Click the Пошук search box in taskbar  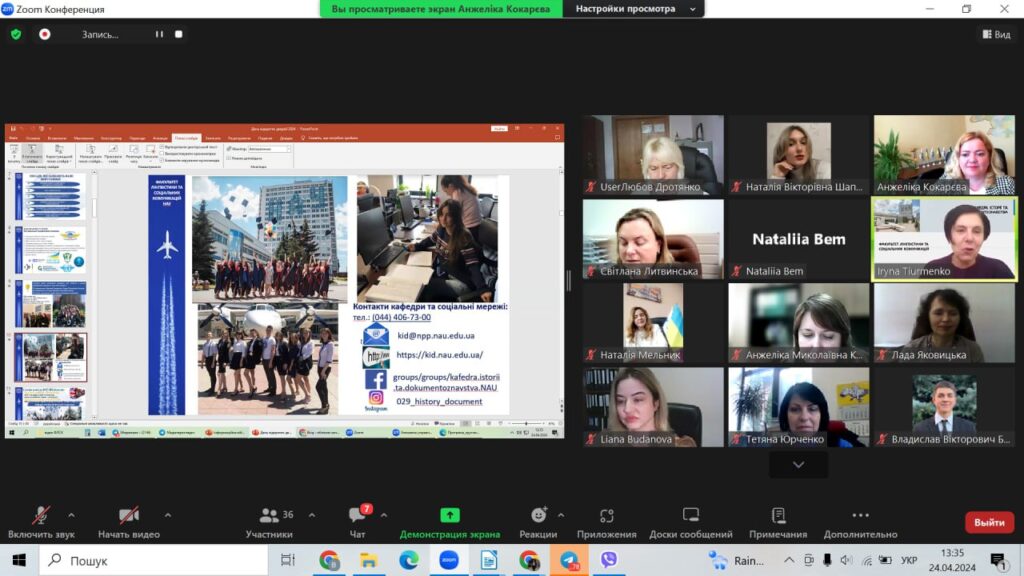click(x=150, y=560)
